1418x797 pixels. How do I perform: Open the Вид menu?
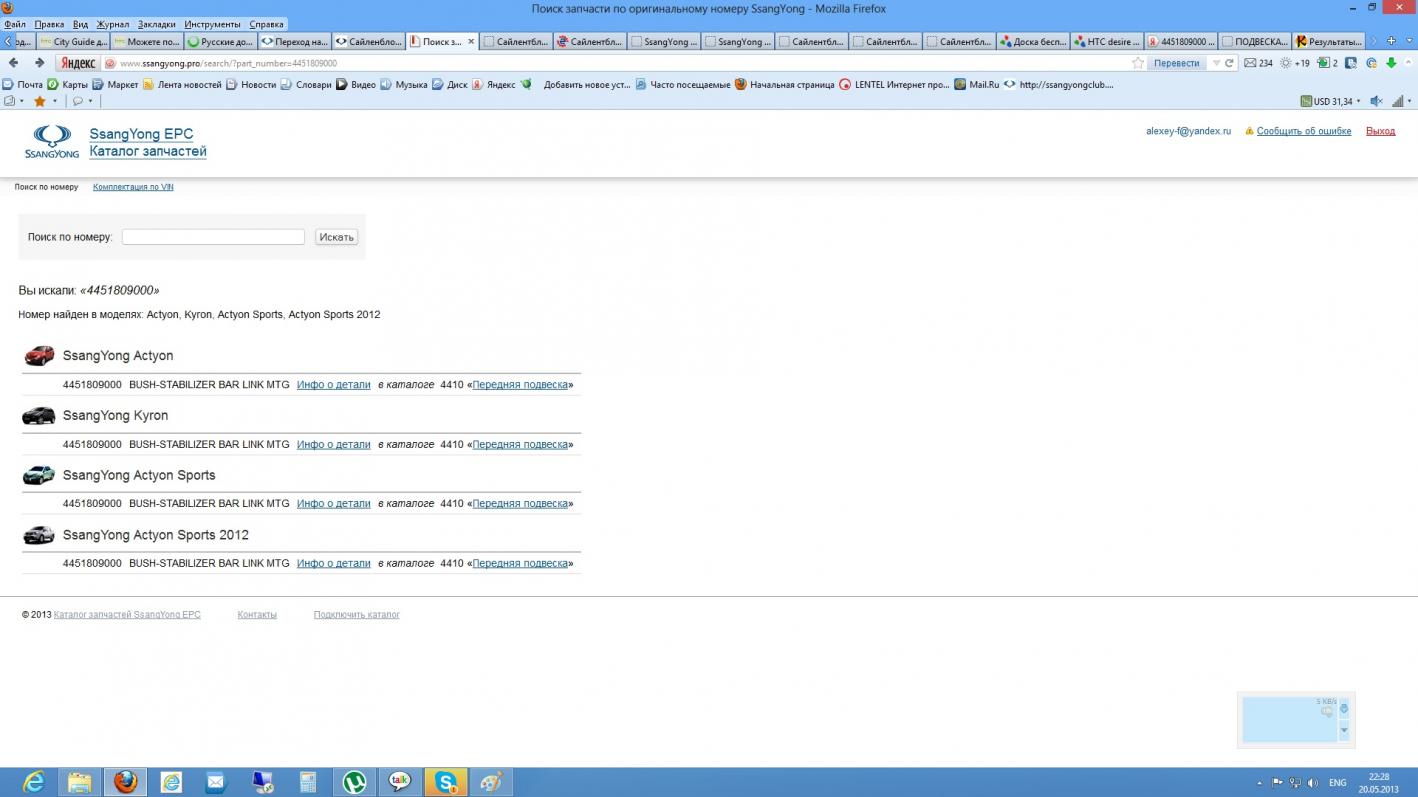point(81,24)
